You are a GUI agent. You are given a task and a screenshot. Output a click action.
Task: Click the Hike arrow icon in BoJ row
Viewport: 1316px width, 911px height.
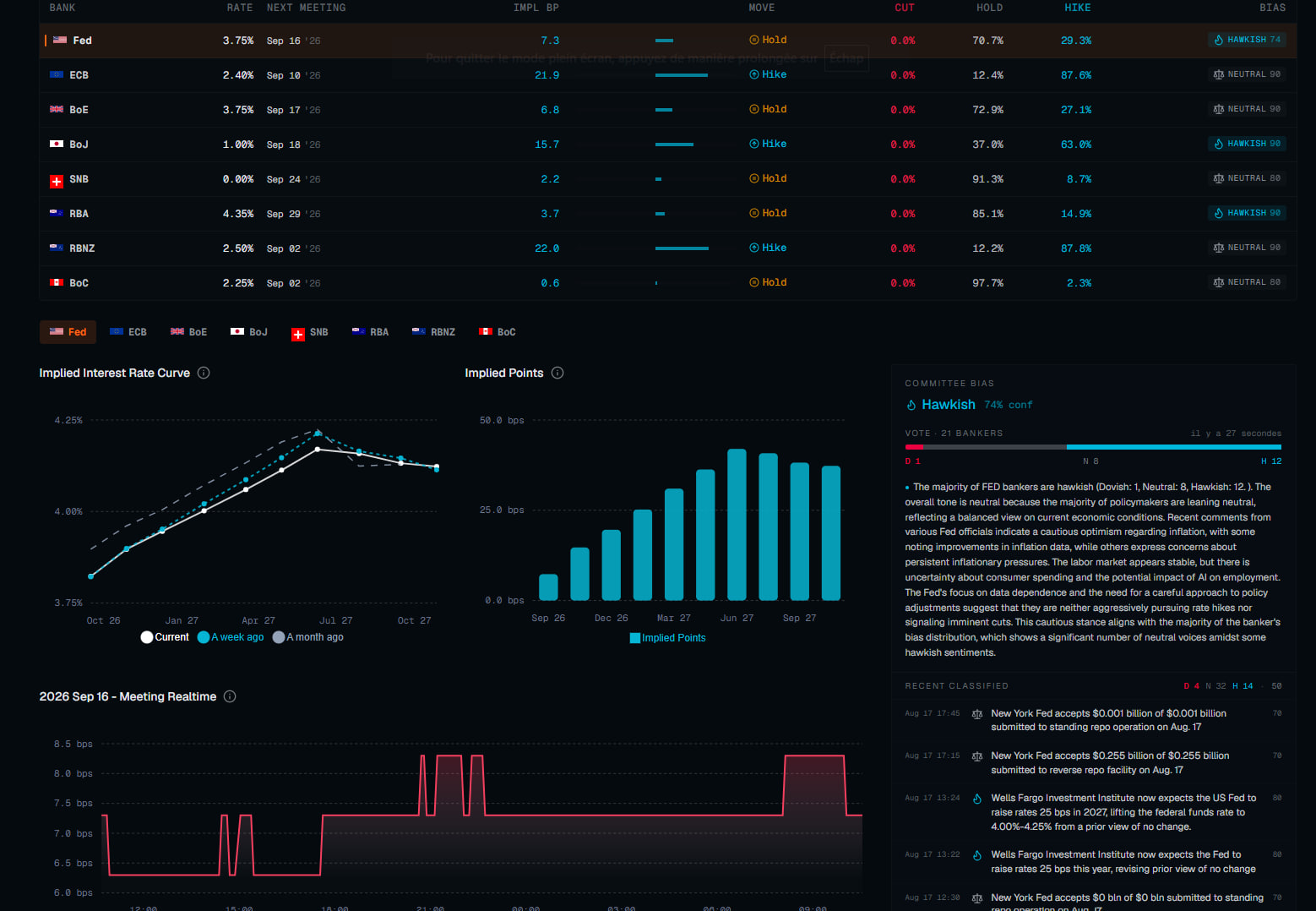point(754,144)
